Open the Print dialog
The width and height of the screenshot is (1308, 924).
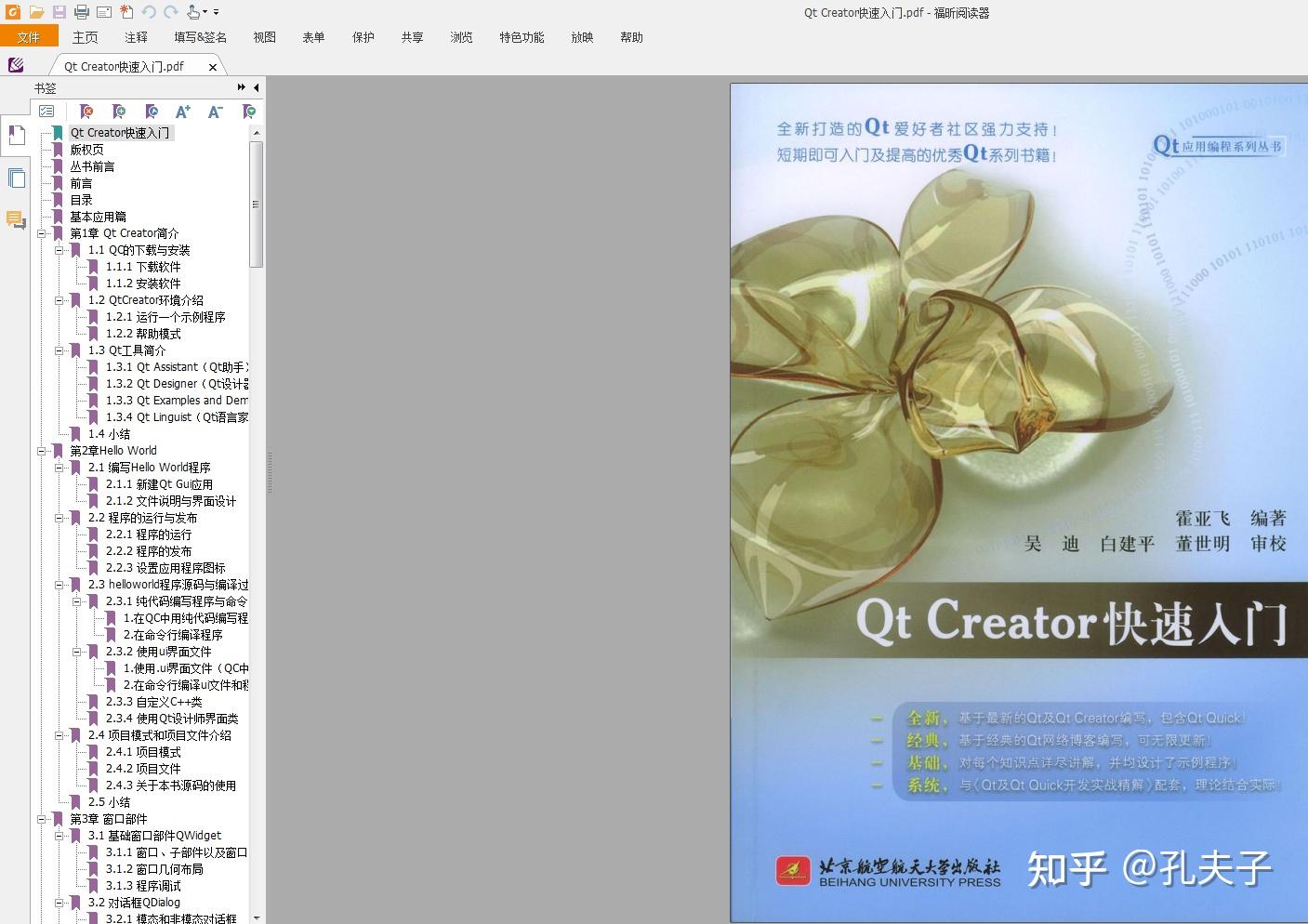tap(82, 12)
